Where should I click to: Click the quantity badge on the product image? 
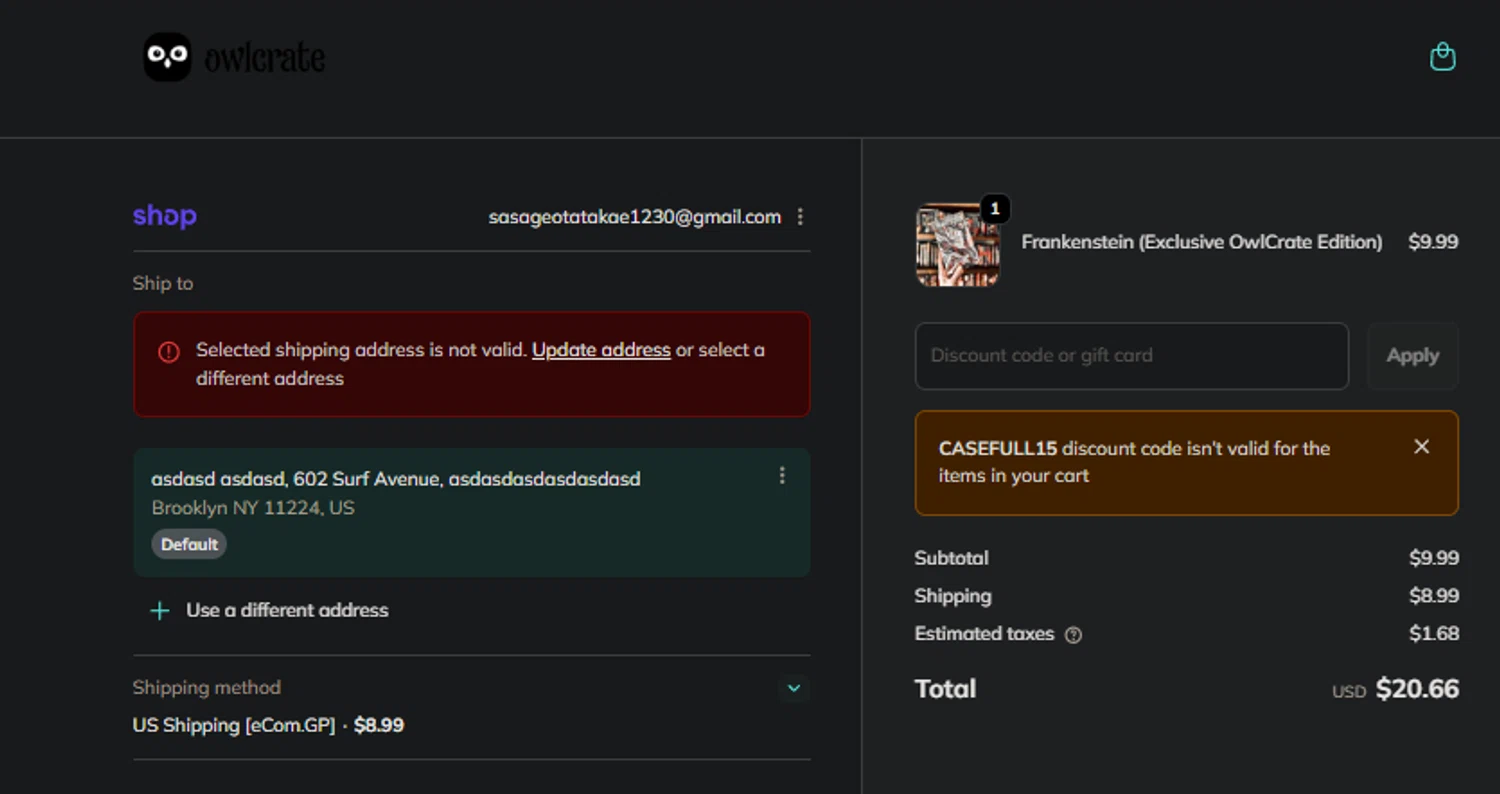click(x=995, y=209)
